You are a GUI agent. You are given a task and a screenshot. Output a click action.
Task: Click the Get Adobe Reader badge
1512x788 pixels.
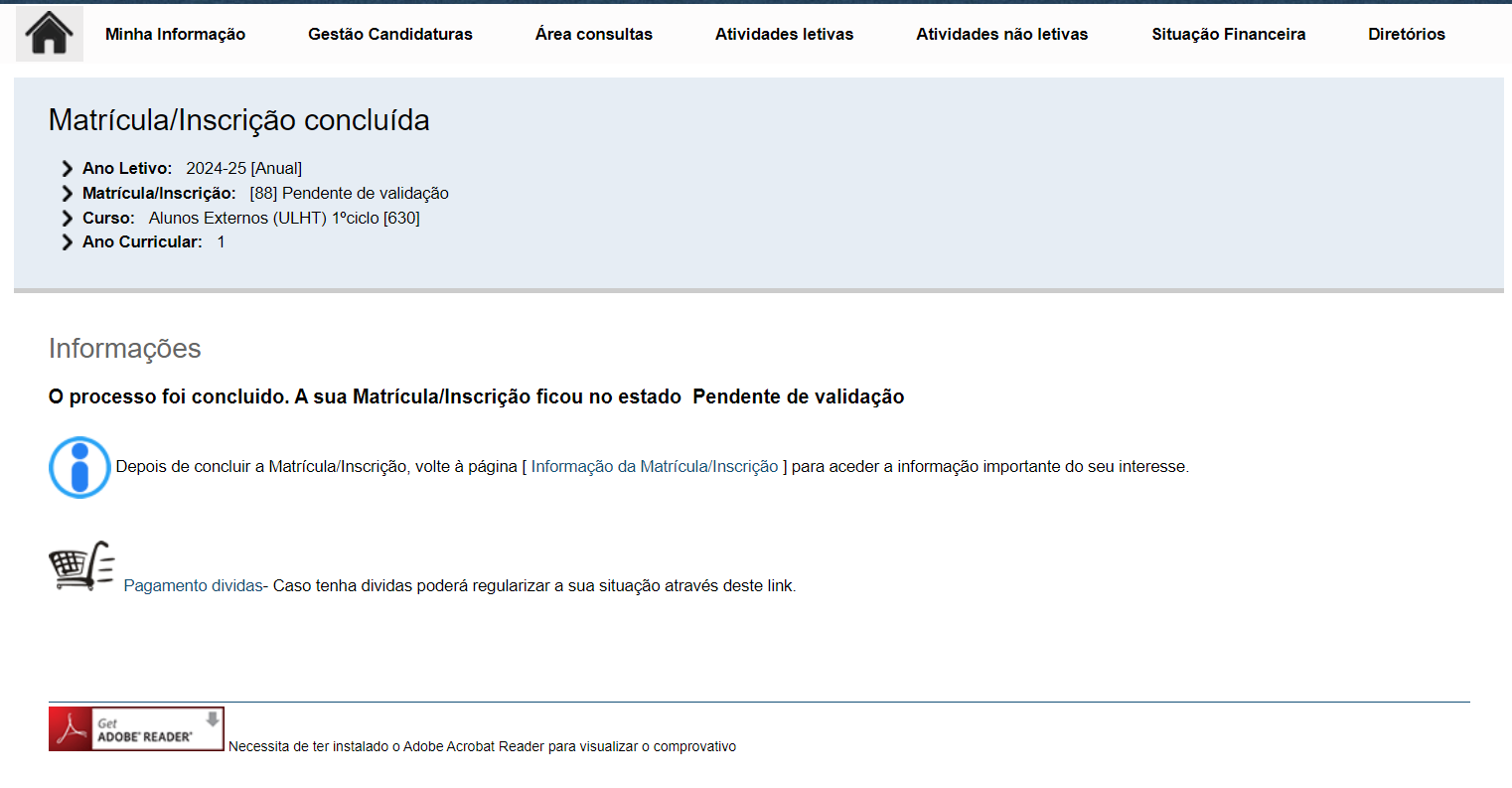click(136, 728)
